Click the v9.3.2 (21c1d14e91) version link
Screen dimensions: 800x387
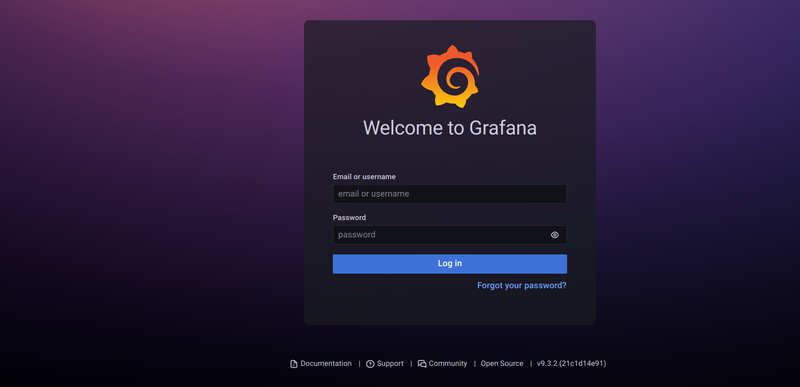(x=571, y=364)
